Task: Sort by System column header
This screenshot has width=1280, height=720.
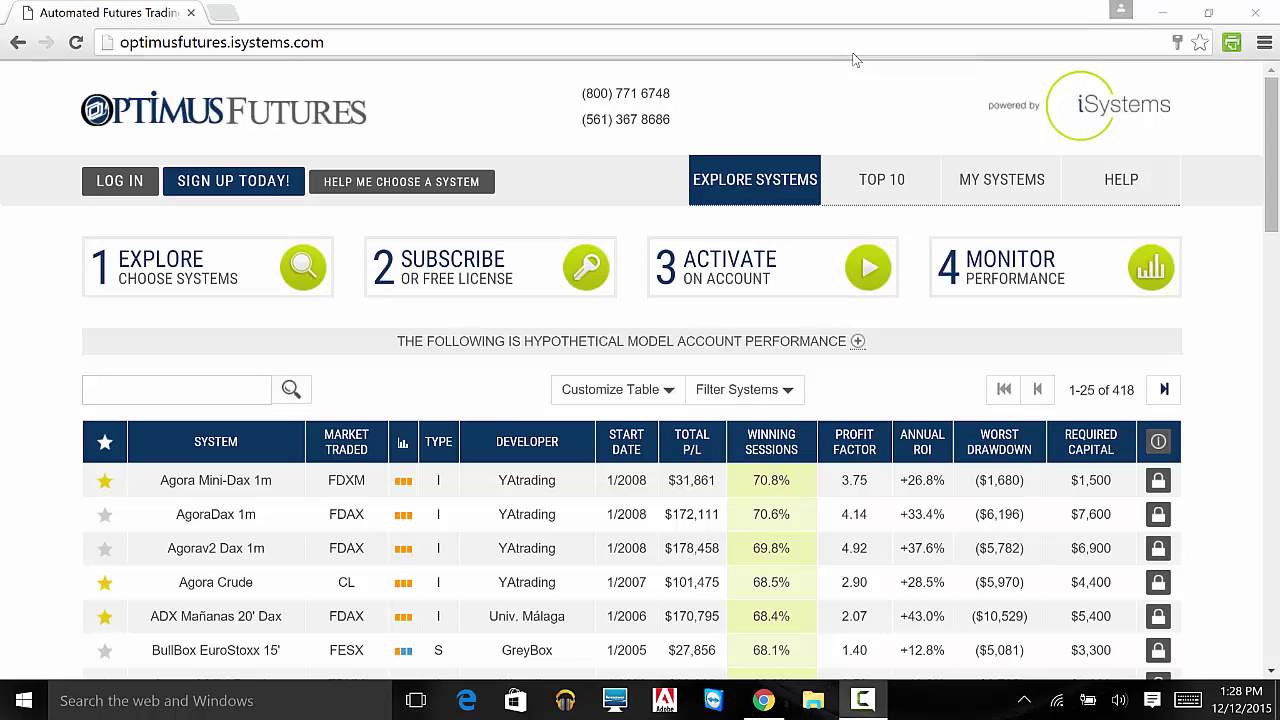Action: pyautogui.click(x=216, y=442)
